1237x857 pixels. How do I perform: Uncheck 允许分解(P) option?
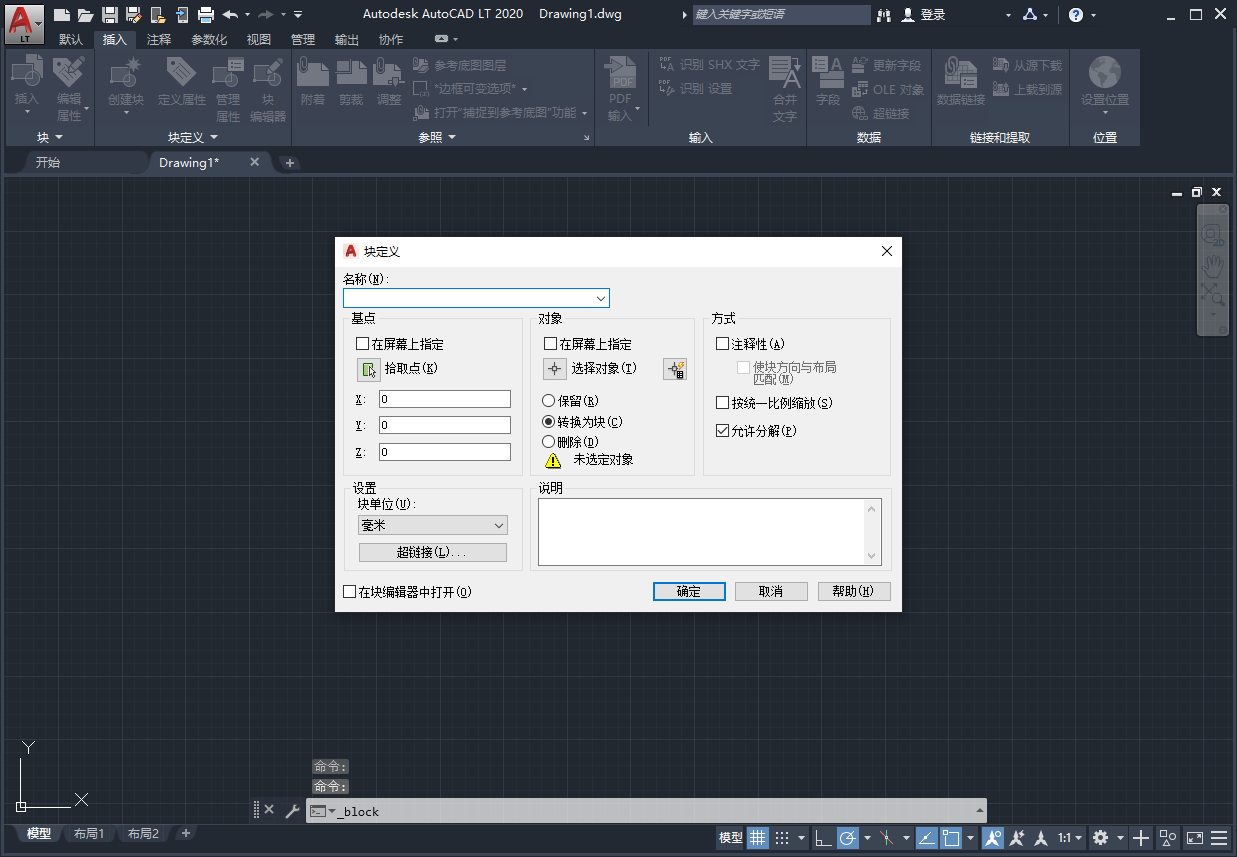(x=722, y=431)
